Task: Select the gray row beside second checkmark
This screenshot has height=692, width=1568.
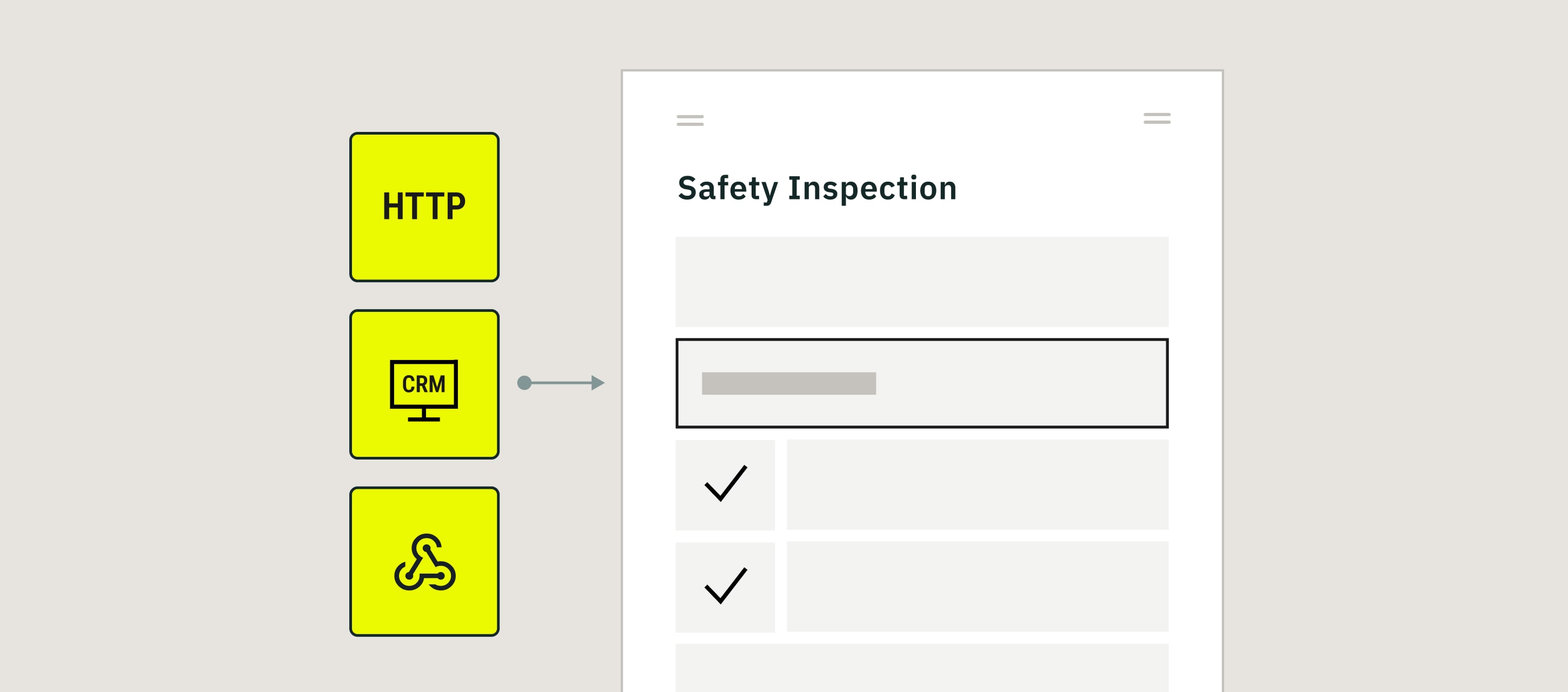Action: tap(978, 587)
